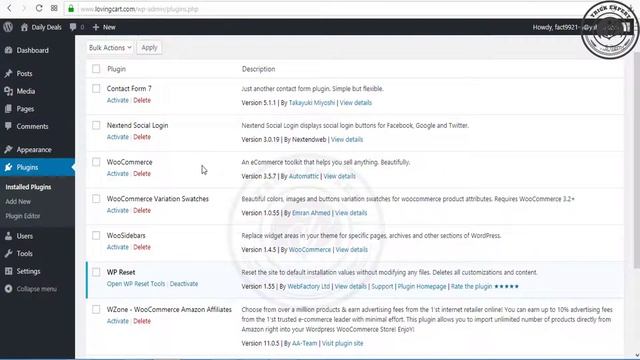Open Comments icon in sidebar

(9, 126)
